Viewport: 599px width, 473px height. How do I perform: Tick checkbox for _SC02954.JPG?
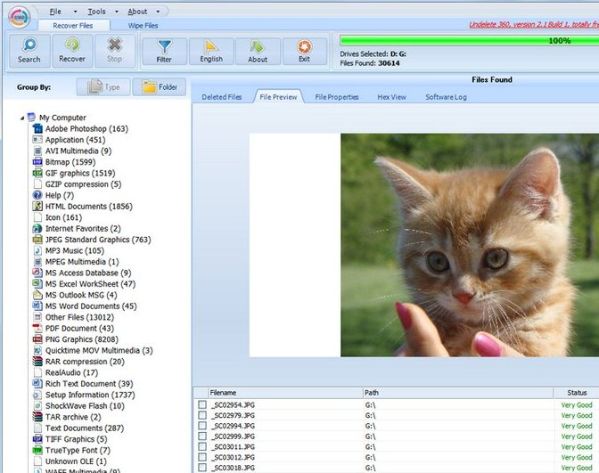coord(202,405)
